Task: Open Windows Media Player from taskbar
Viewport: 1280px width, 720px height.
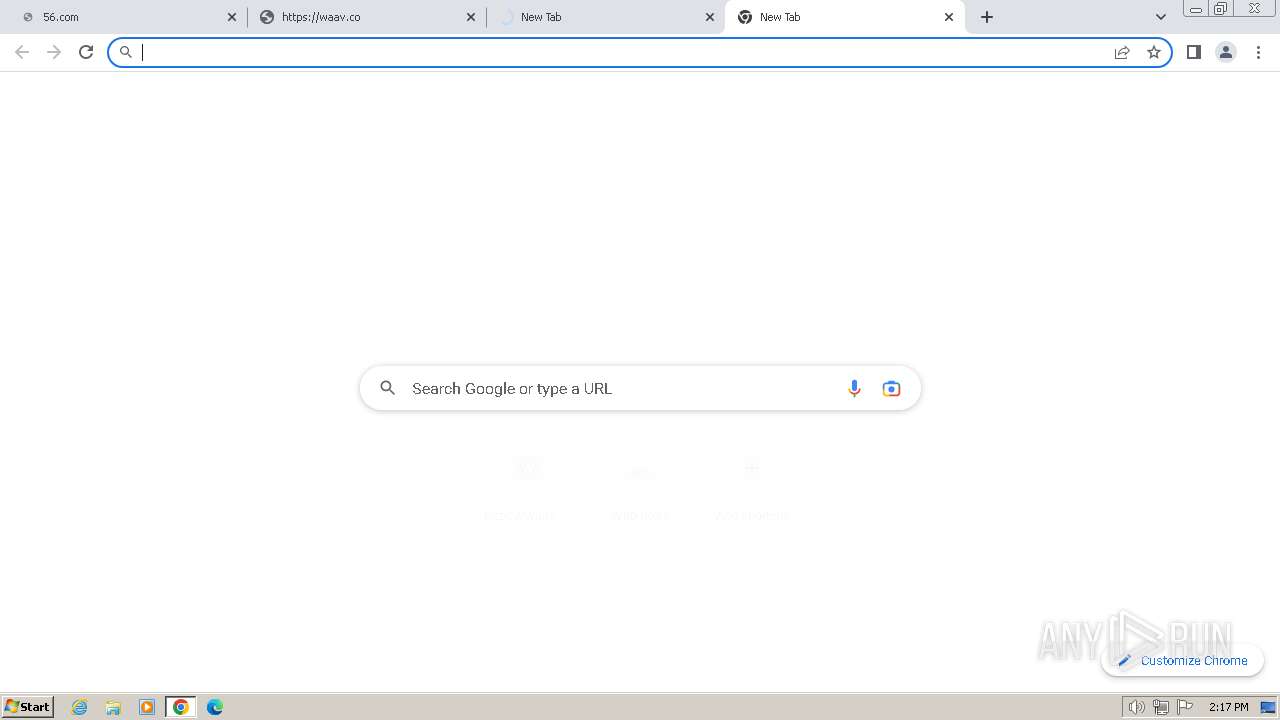Action: click(147, 707)
